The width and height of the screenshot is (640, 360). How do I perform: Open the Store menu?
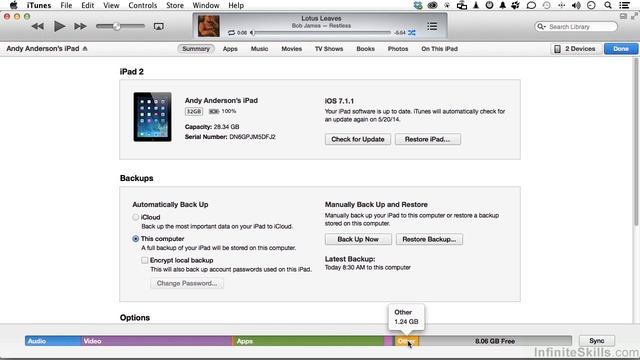pos(175,5)
